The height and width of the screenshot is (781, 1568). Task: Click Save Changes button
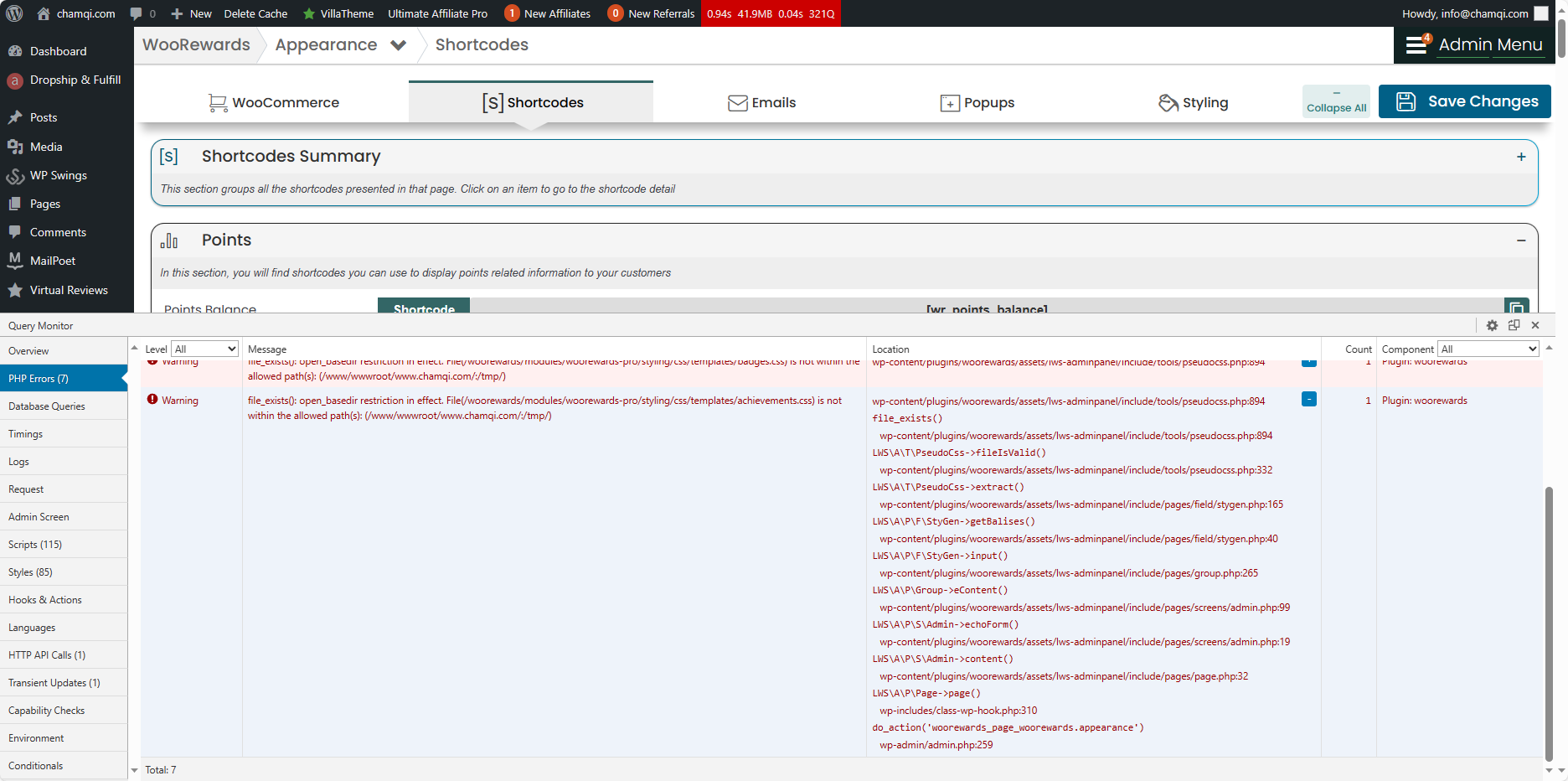[1465, 101]
